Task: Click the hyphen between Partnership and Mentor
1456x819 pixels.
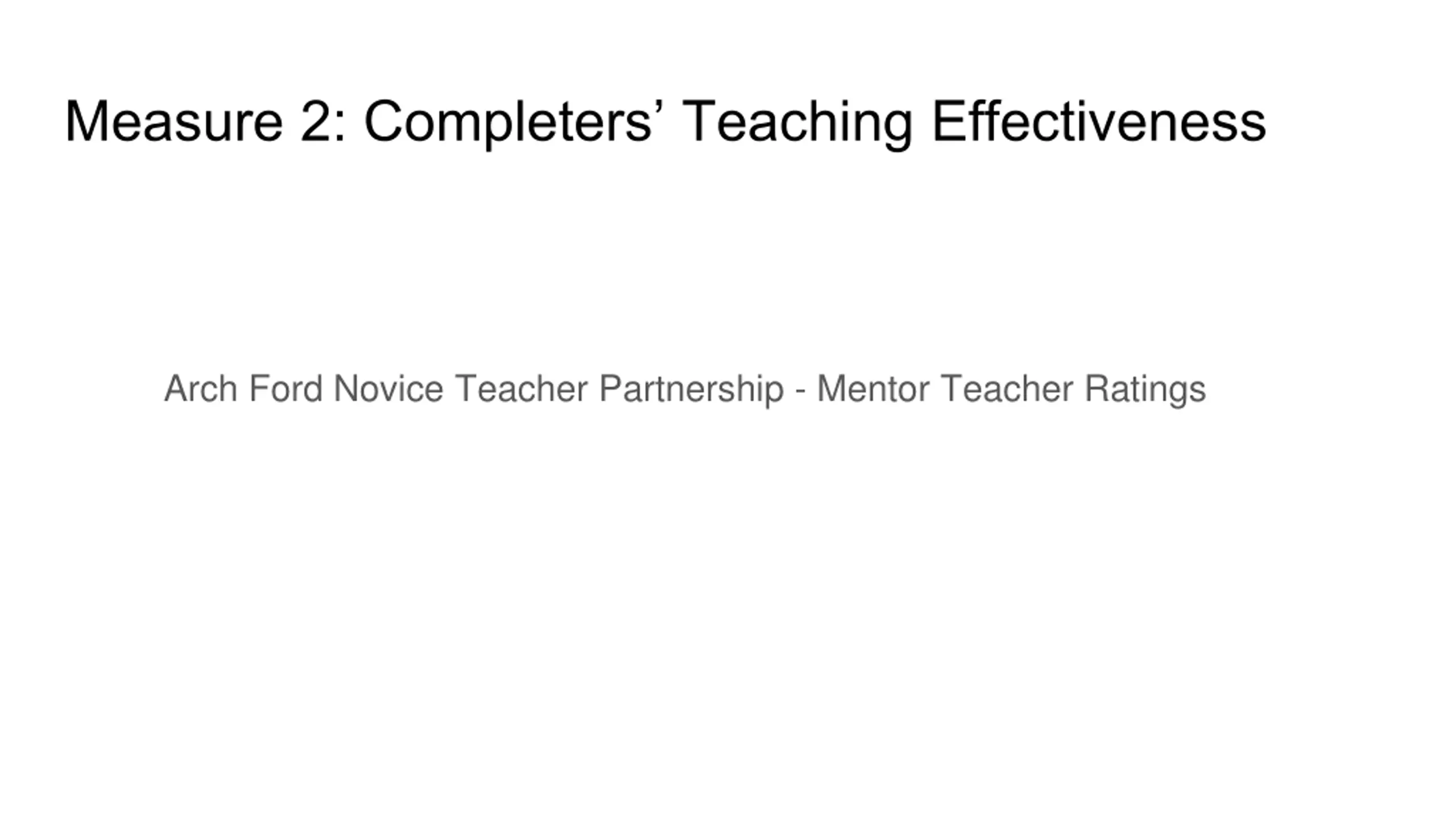Action: point(800,391)
